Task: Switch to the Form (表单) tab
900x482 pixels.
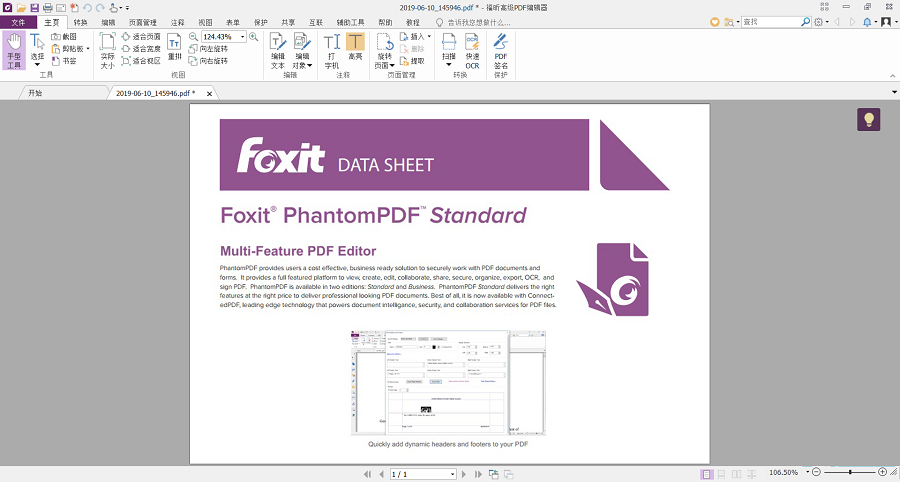Action: 232,22
